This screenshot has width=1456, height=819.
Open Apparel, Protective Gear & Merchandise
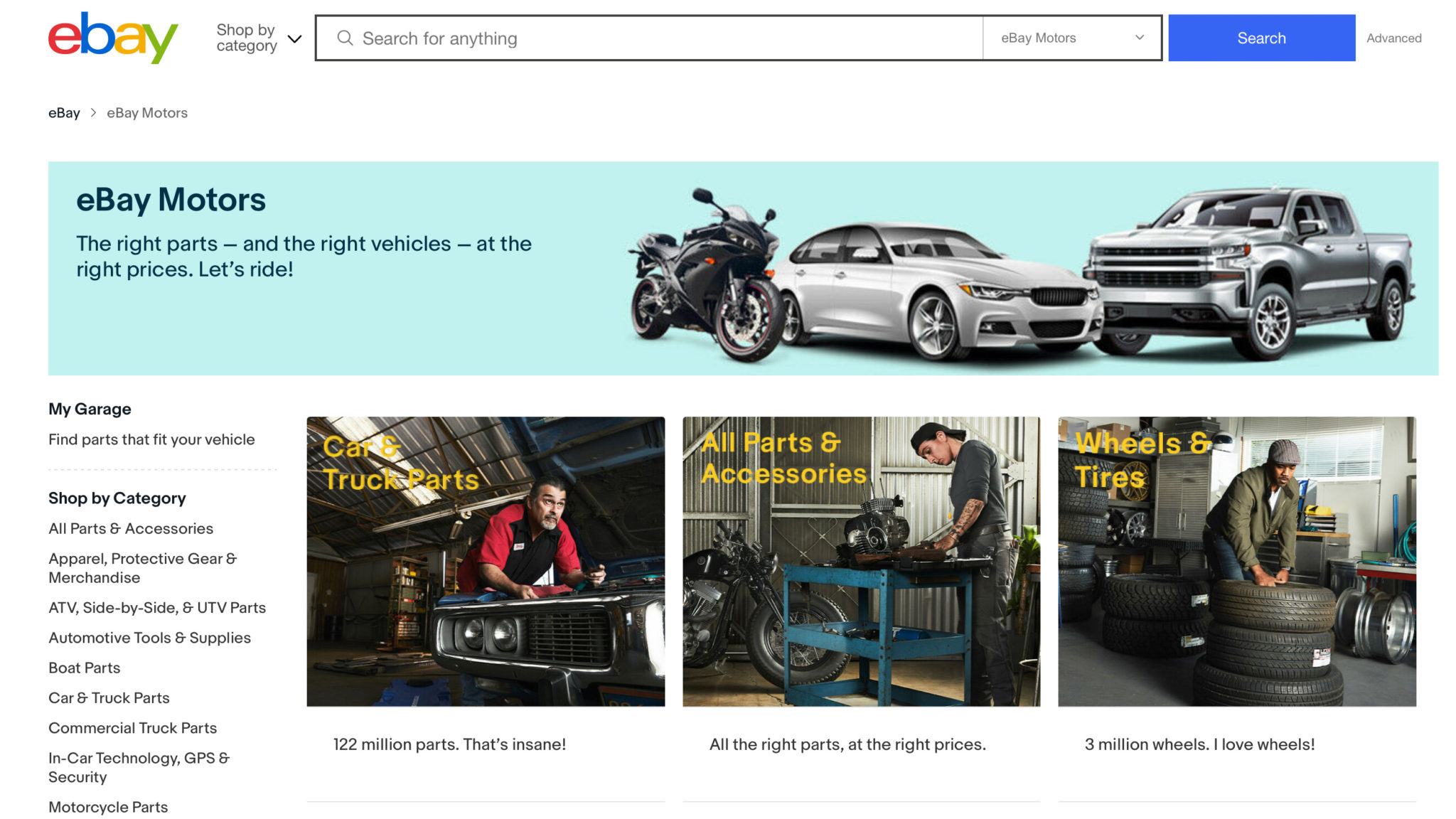coord(142,567)
